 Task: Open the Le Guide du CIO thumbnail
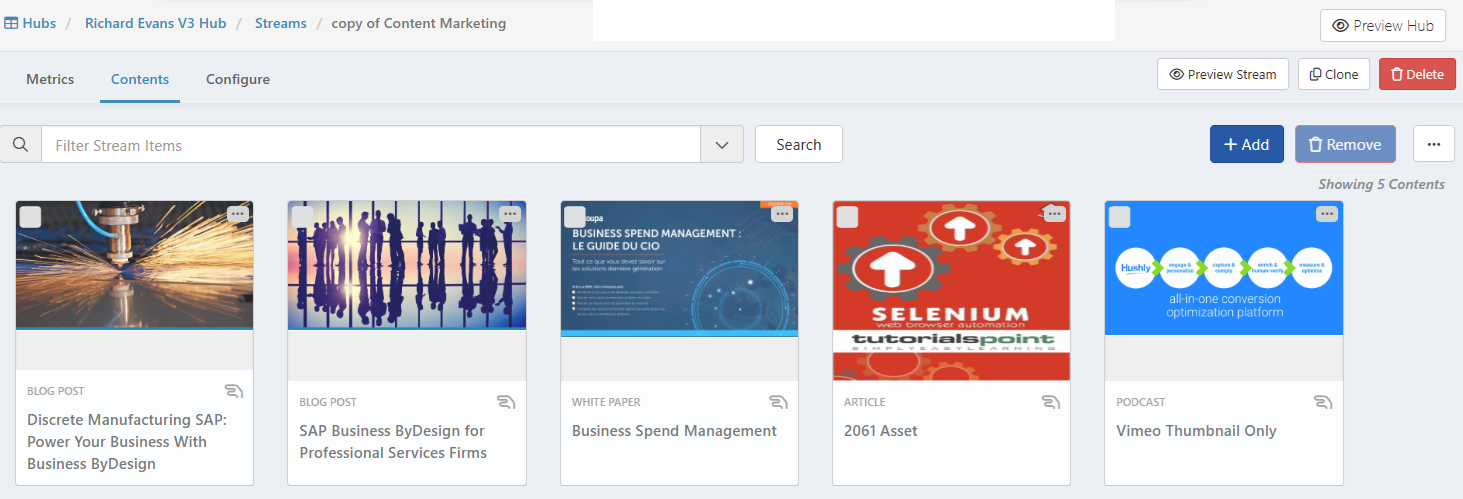pos(679,268)
